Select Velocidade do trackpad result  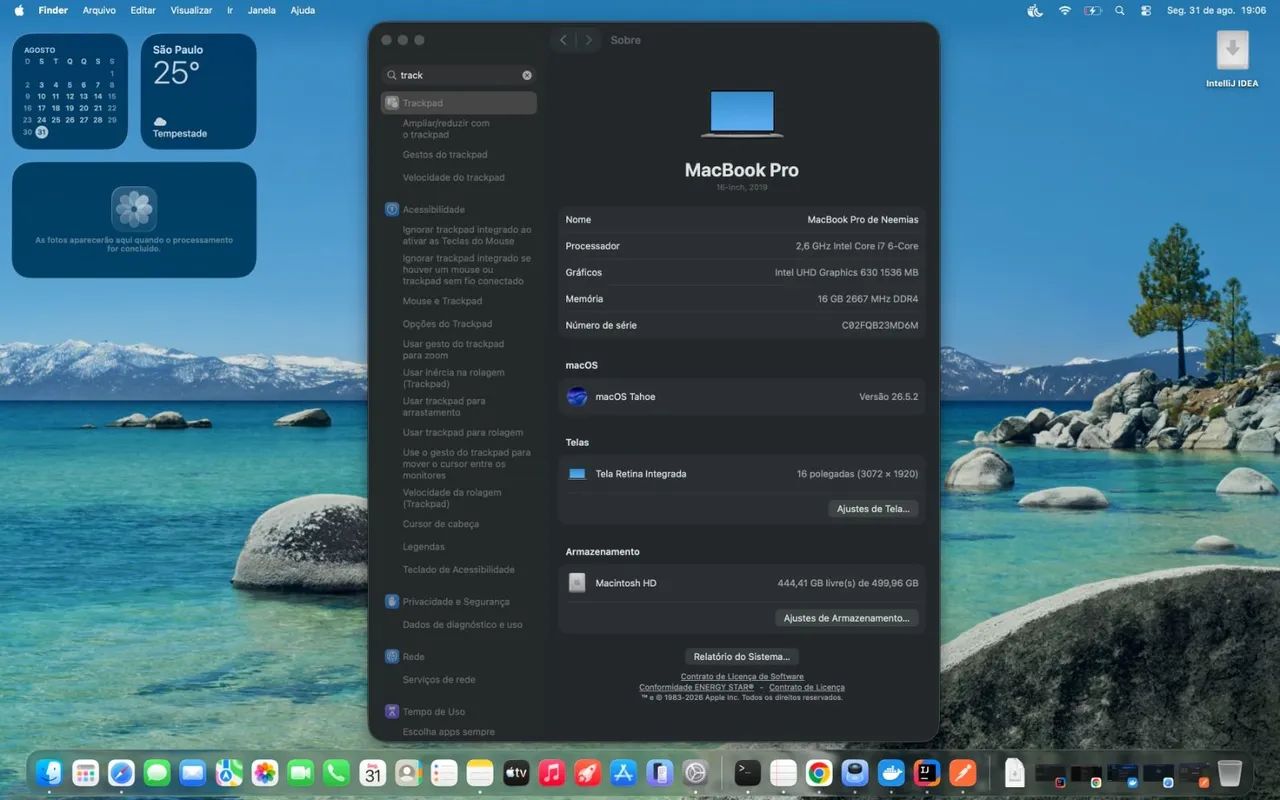[x=454, y=178]
